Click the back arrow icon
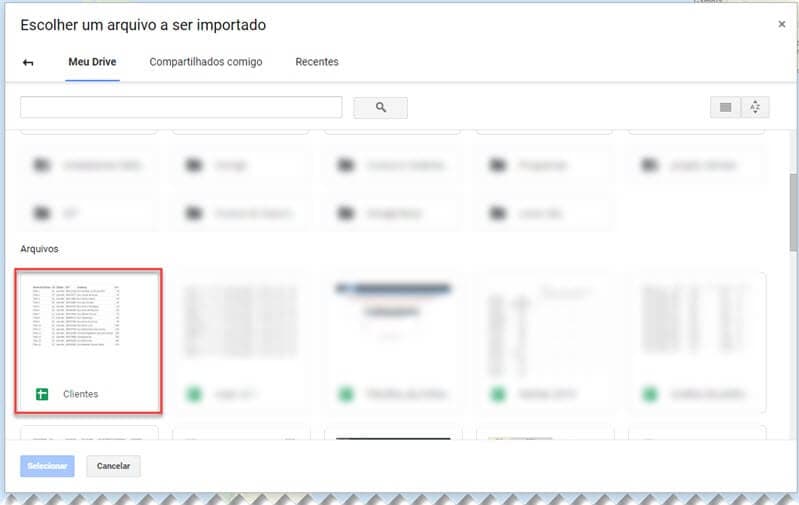The height and width of the screenshot is (505, 799). (x=28, y=62)
